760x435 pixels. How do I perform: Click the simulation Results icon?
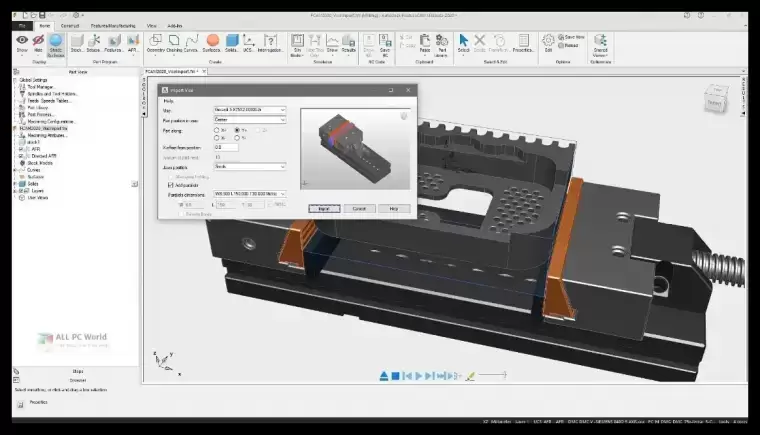348,40
